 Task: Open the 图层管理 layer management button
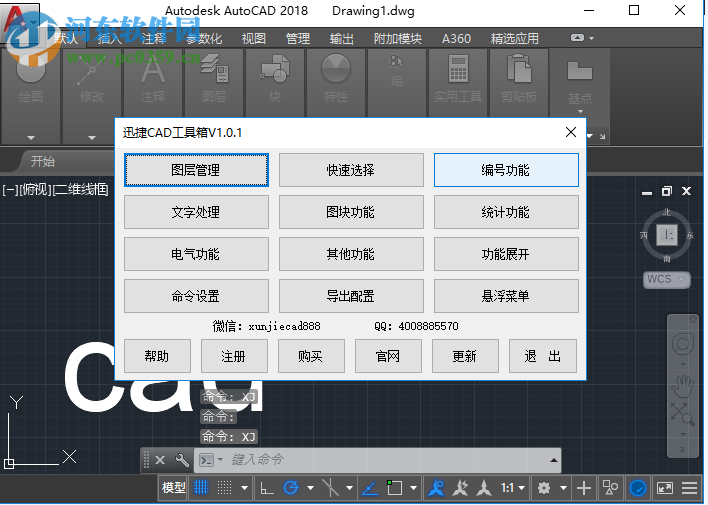coord(196,170)
